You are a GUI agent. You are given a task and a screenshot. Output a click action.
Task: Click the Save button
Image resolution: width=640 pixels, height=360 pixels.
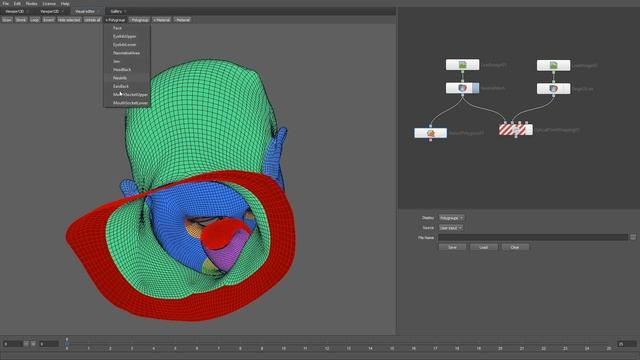pos(452,247)
